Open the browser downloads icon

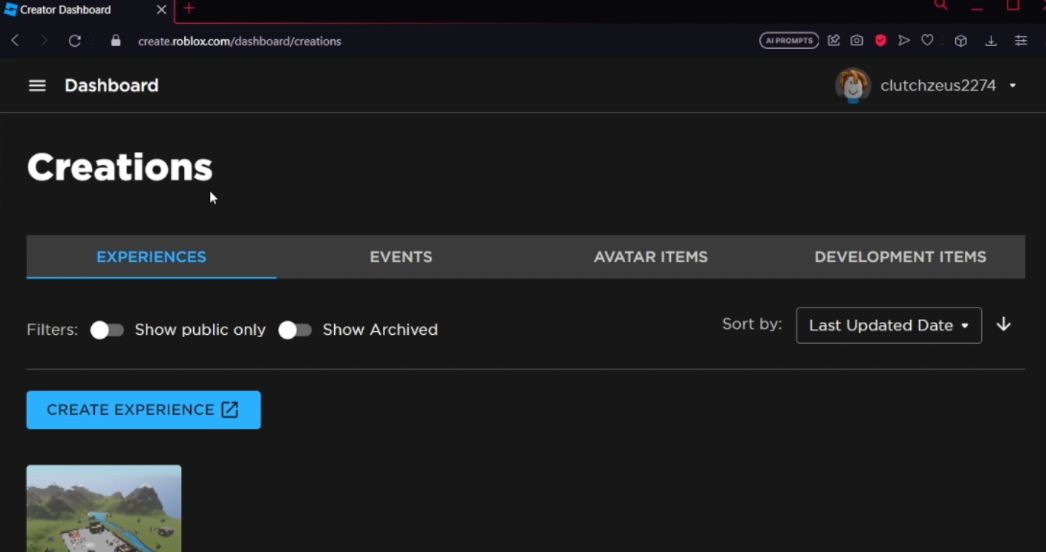click(x=991, y=41)
